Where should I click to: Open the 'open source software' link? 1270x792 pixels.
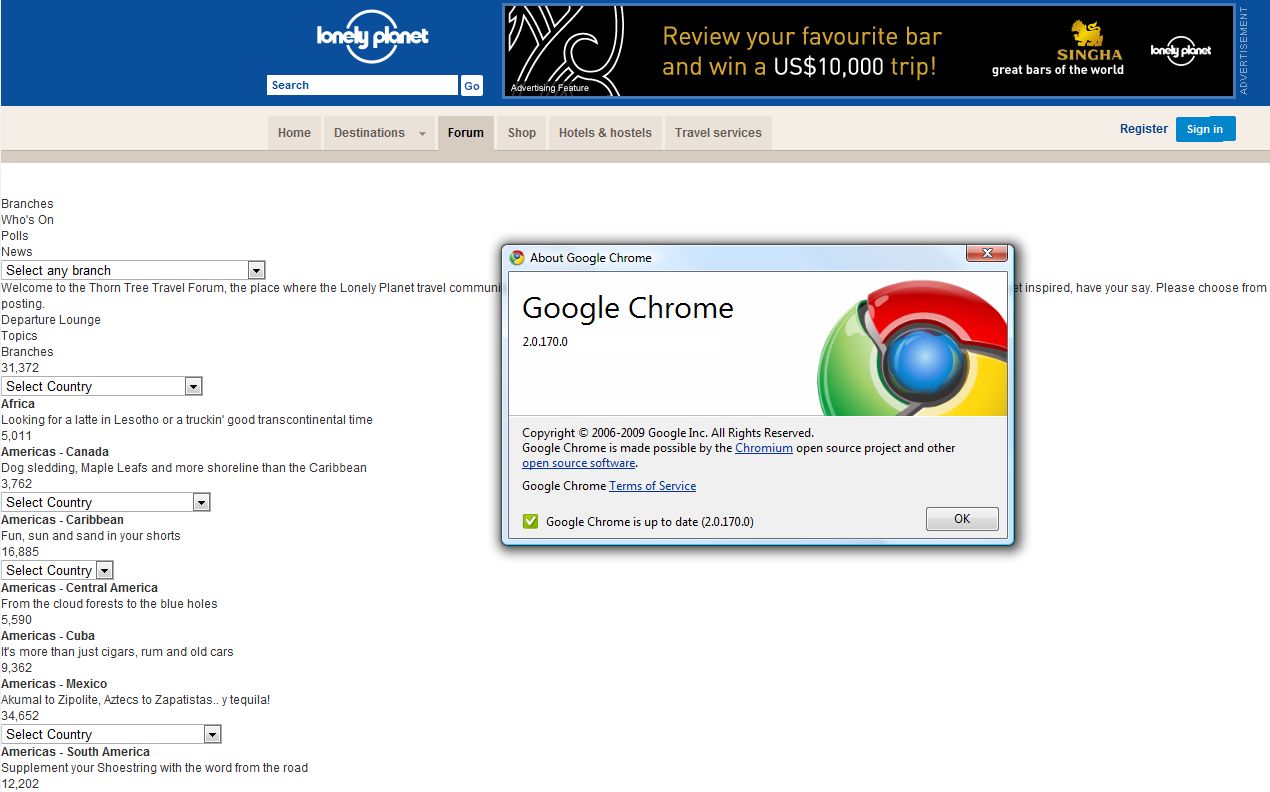tap(579, 463)
